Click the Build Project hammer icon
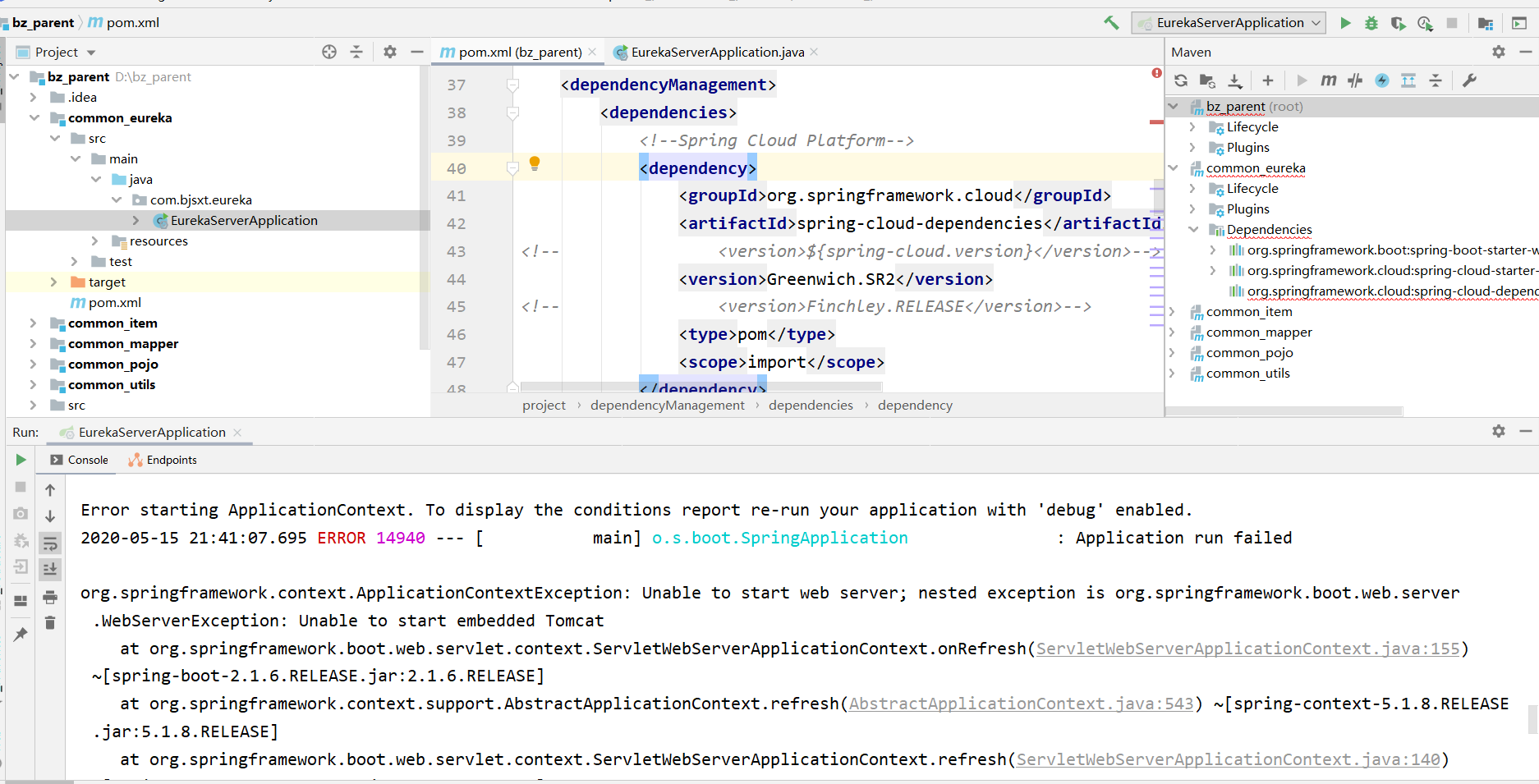Screen dimensions: 1539x784 tap(1111, 23)
